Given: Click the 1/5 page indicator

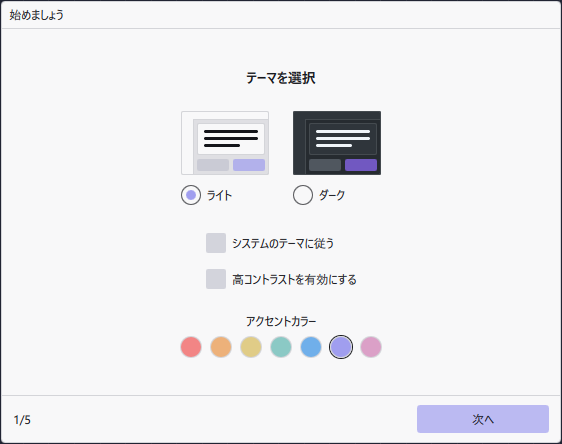Looking at the screenshot, I should 22,420.
